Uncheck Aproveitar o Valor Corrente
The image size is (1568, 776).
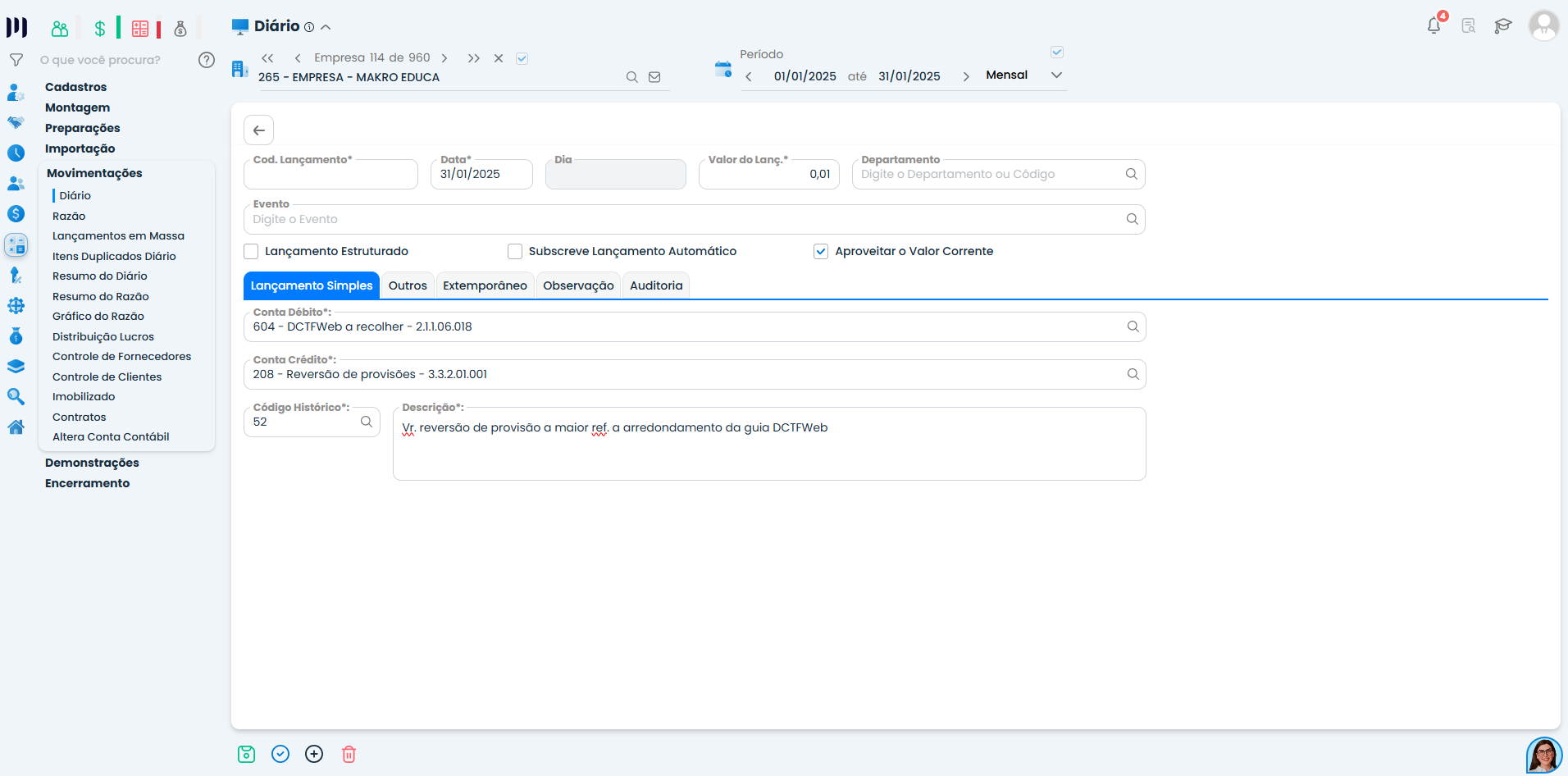click(821, 251)
